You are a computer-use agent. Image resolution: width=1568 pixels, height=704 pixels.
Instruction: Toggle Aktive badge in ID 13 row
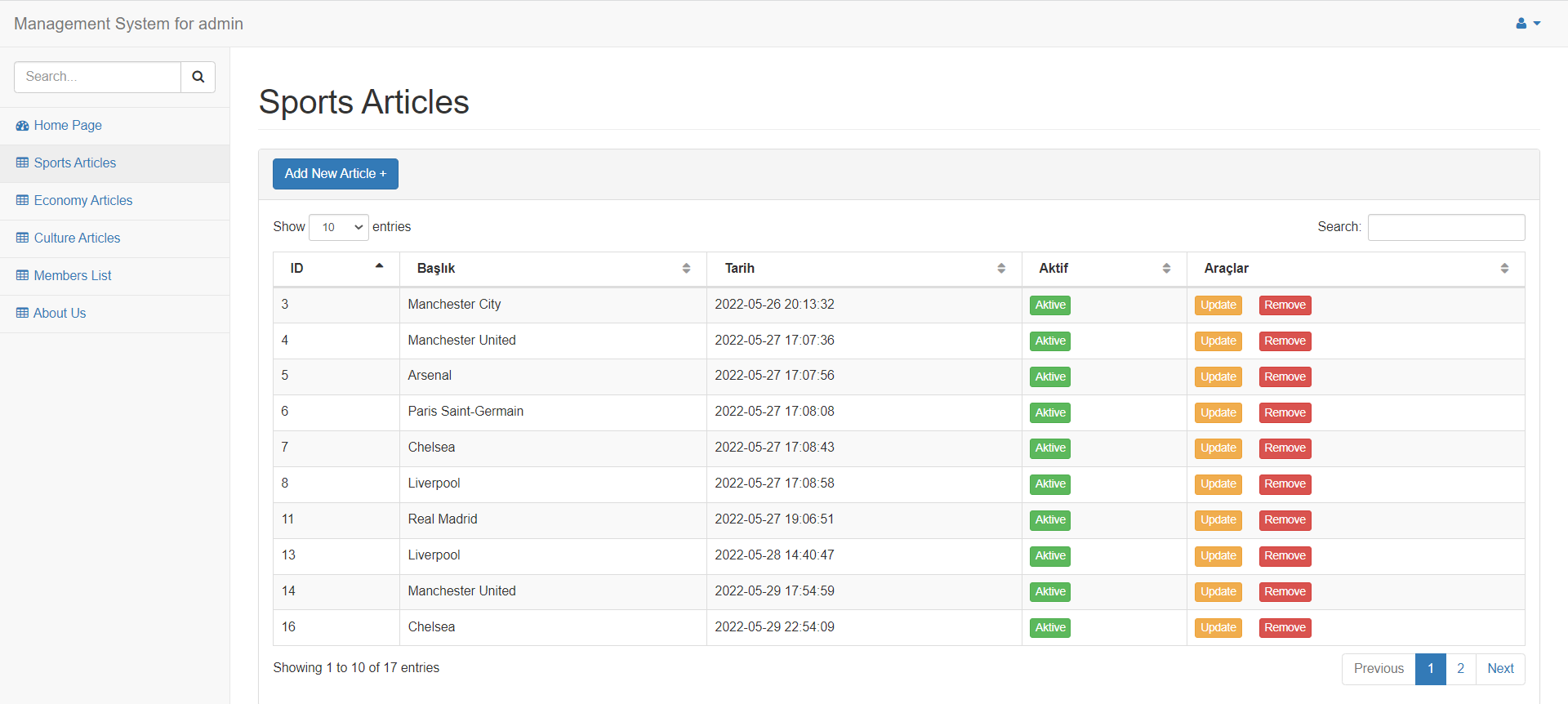coord(1050,556)
